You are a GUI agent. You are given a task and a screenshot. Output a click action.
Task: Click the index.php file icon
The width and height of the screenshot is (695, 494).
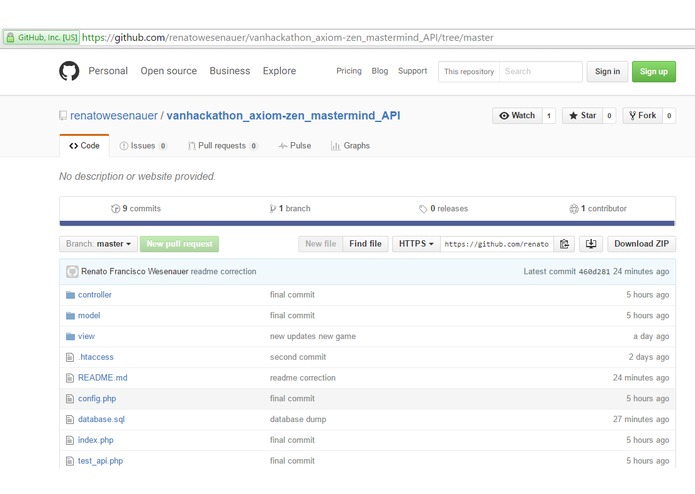coord(70,440)
